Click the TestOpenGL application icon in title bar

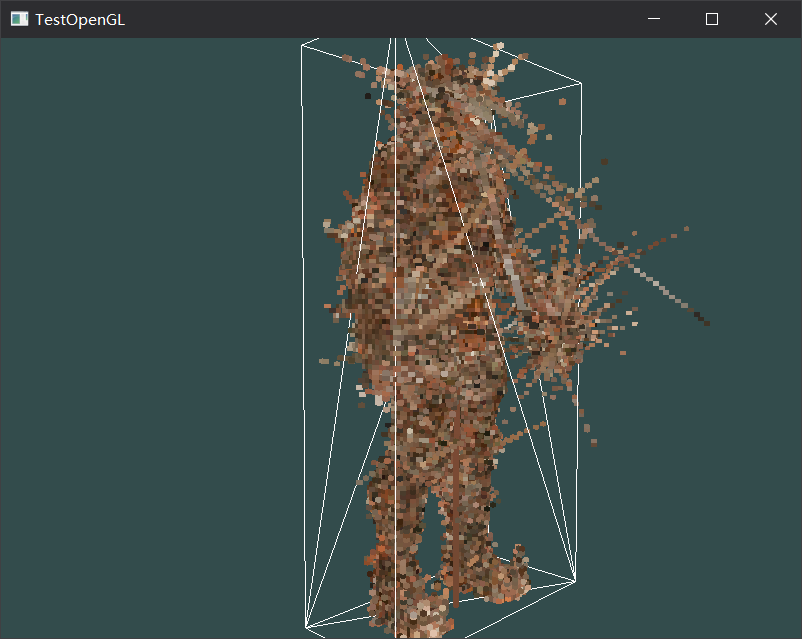click(16, 18)
